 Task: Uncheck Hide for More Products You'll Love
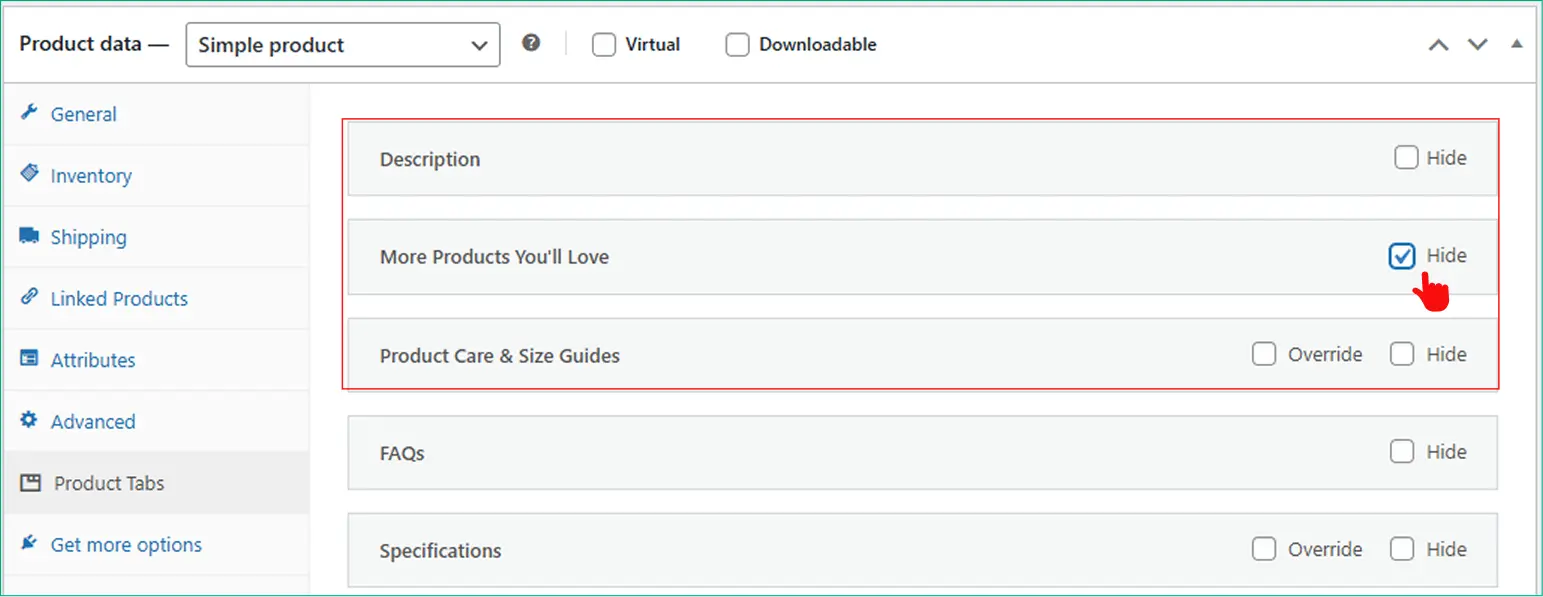pos(1402,256)
